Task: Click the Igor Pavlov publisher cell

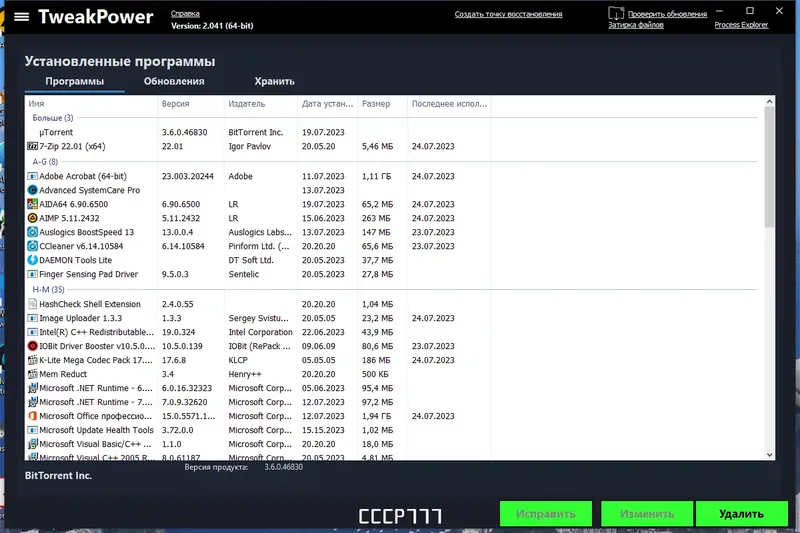Action: click(249, 146)
